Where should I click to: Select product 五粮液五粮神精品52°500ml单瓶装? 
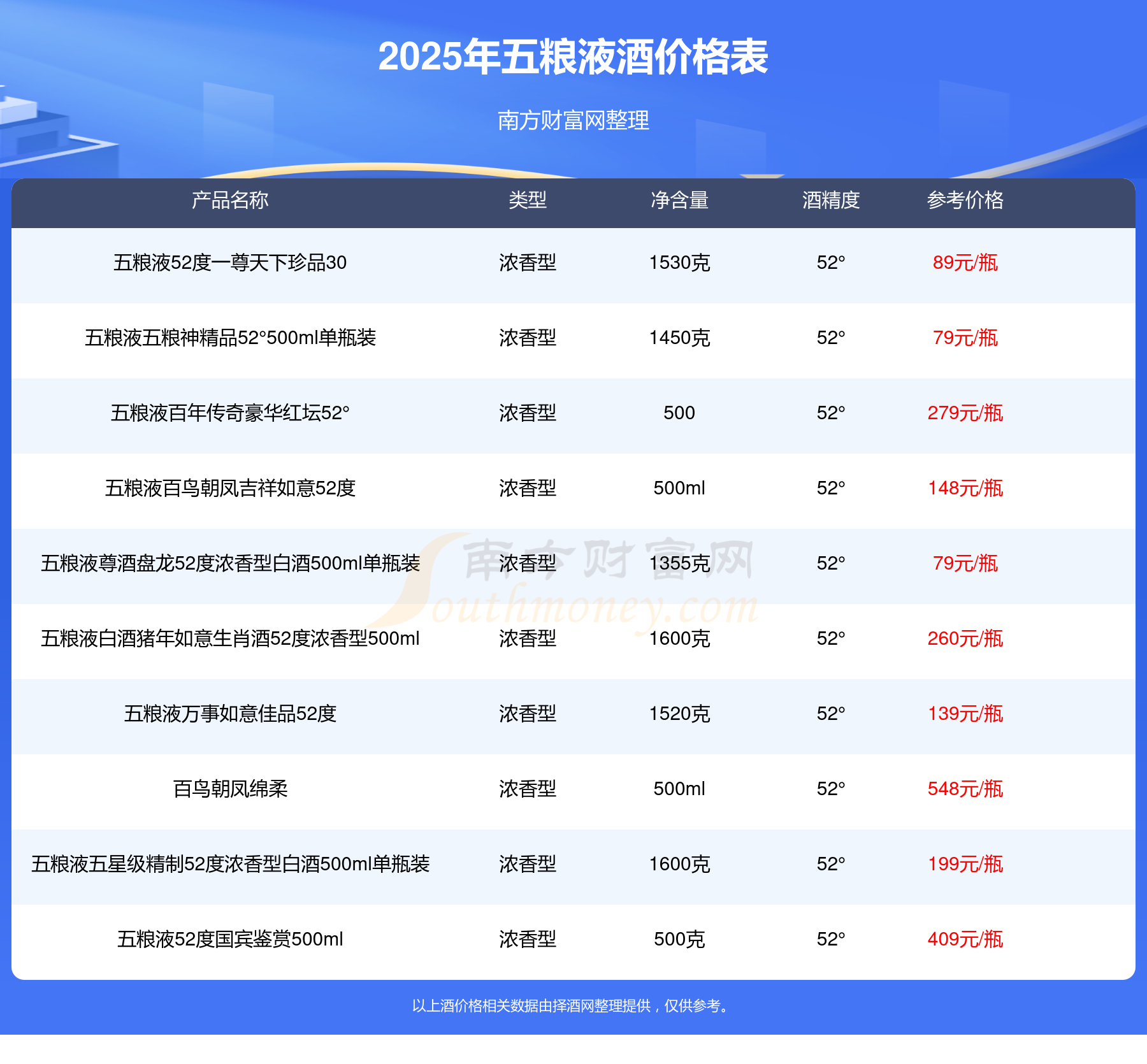230,338
